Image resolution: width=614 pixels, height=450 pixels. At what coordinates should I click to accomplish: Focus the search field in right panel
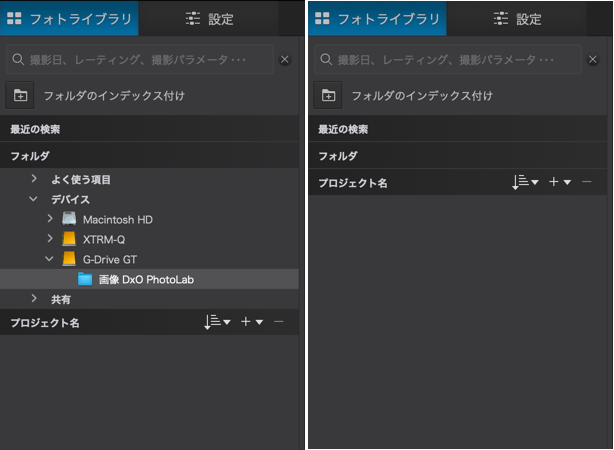tap(448, 60)
